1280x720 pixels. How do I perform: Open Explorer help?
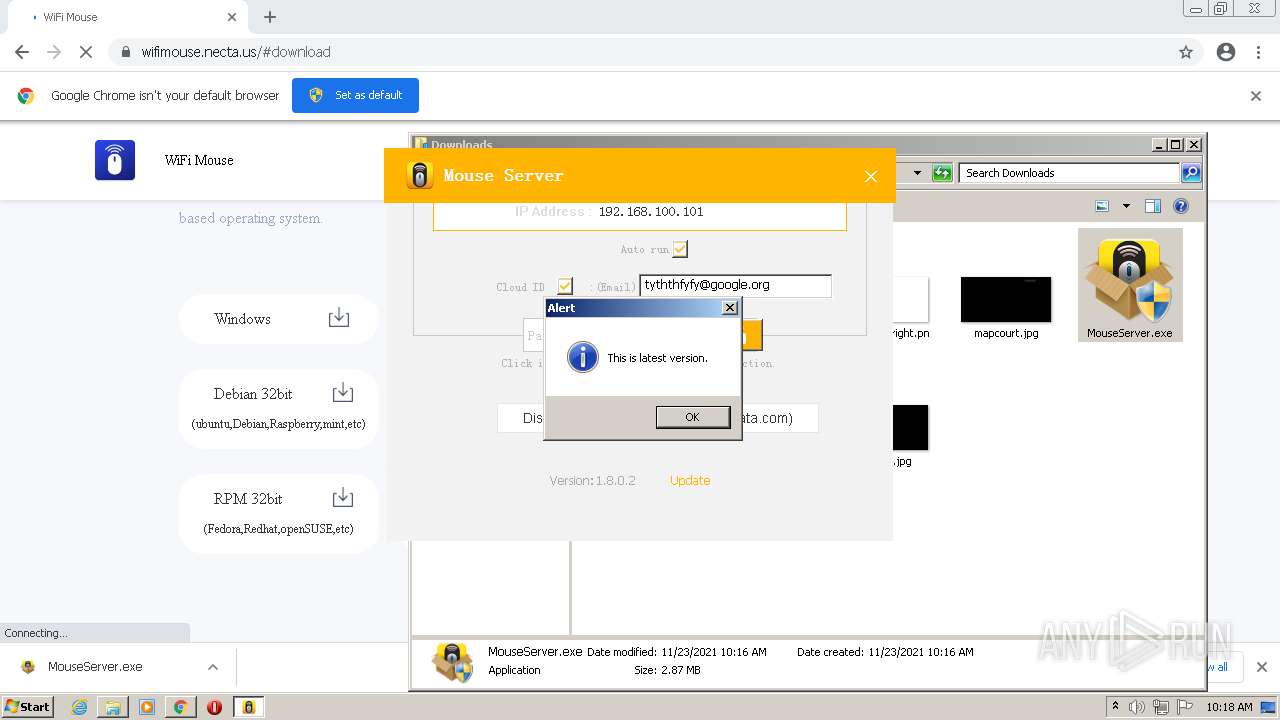tap(1181, 206)
